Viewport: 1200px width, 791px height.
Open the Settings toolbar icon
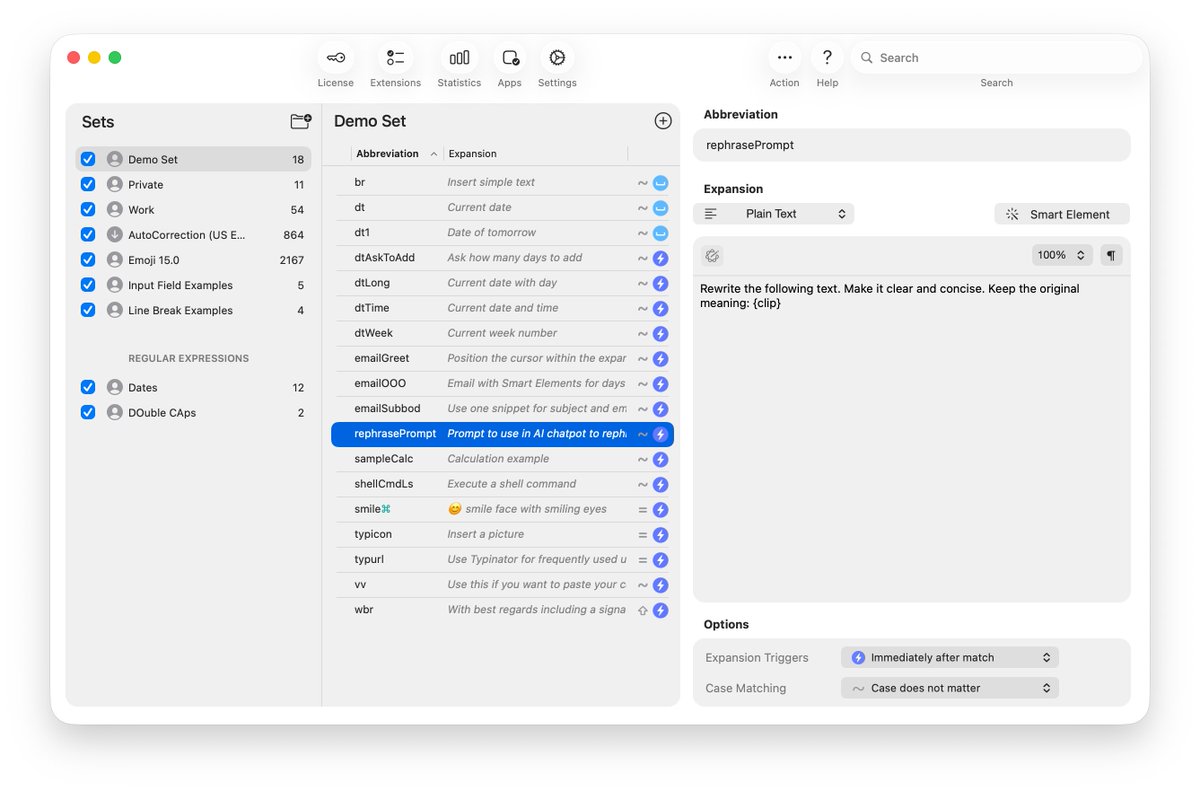tap(557, 58)
